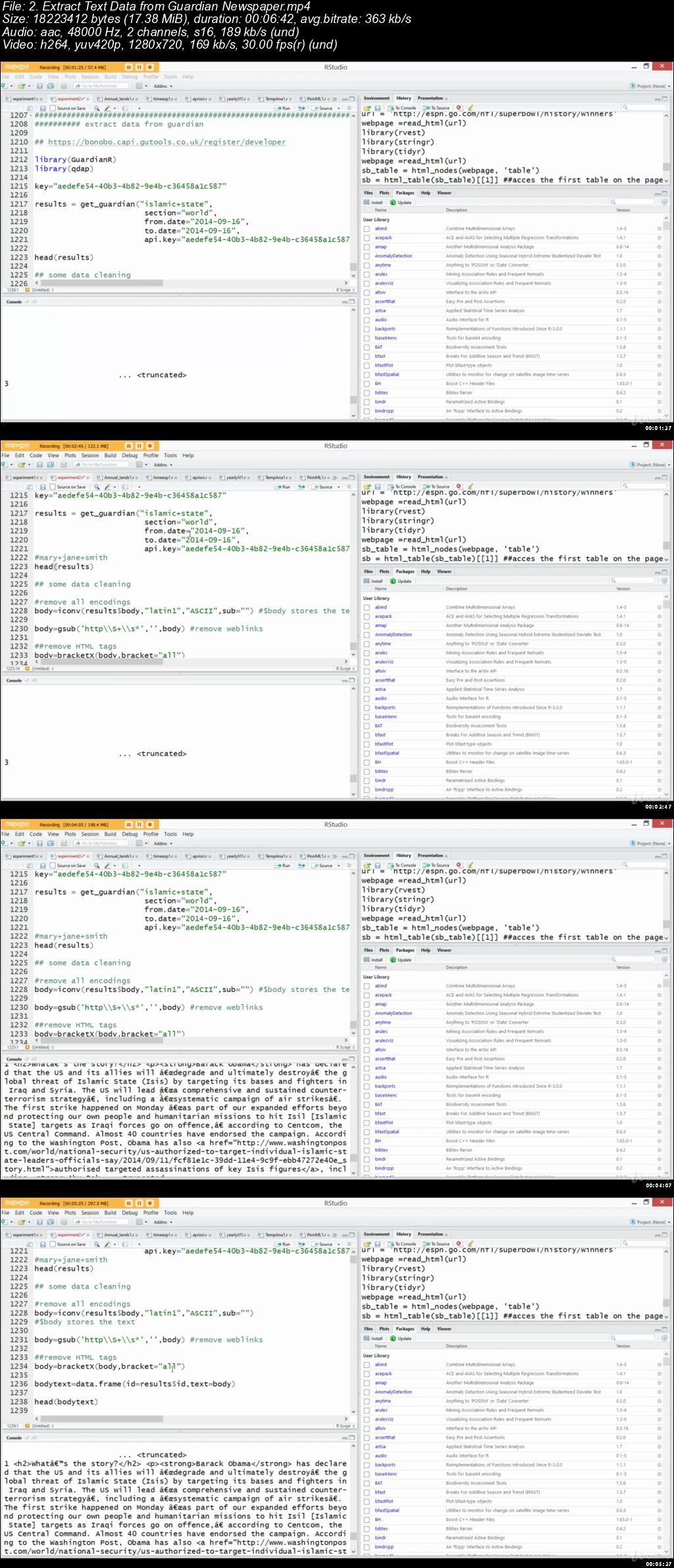Click new file icon in frame stamped 00:02:47

click(x=4, y=464)
